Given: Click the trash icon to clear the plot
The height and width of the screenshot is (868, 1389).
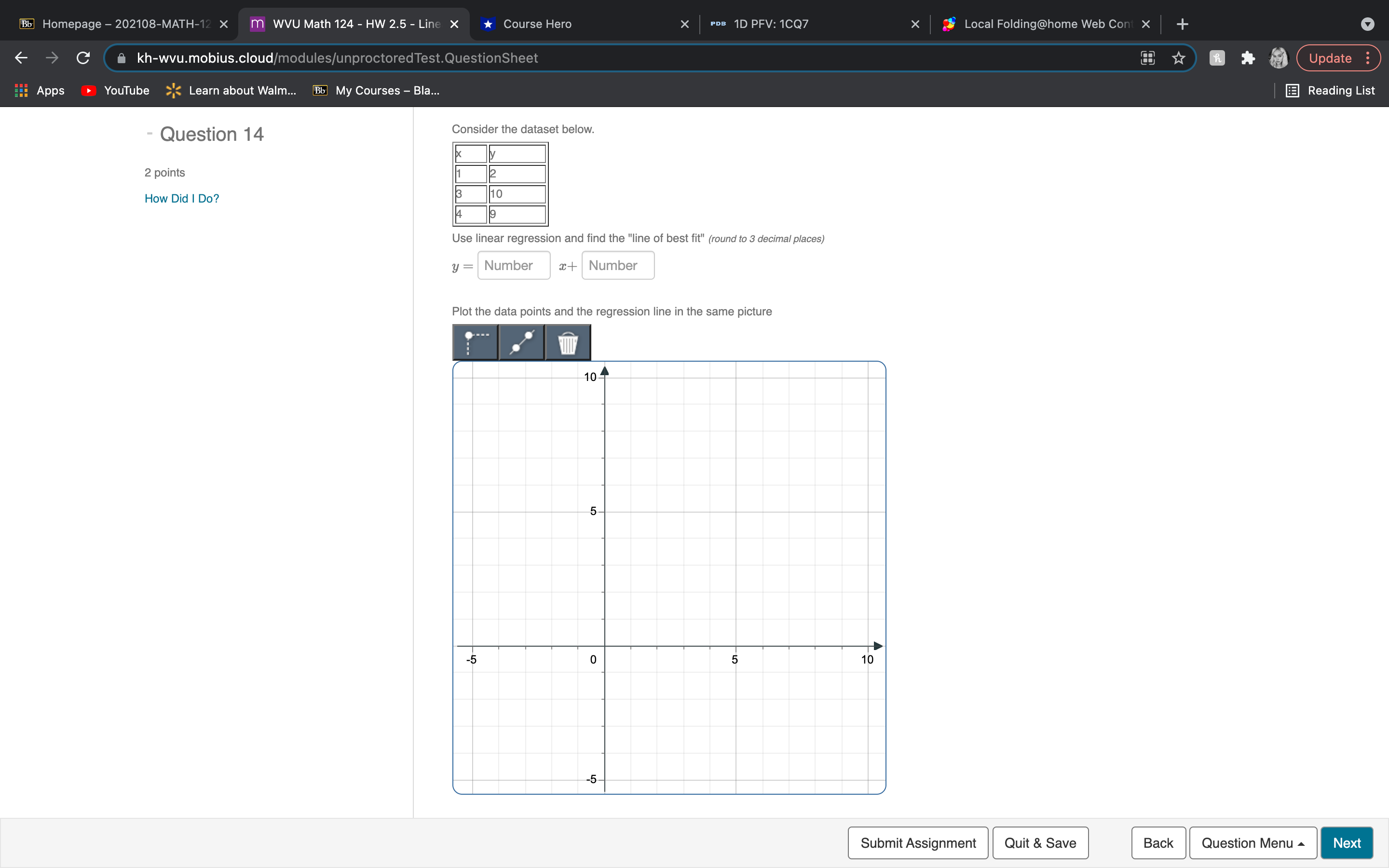Looking at the screenshot, I should coord(567,341).
